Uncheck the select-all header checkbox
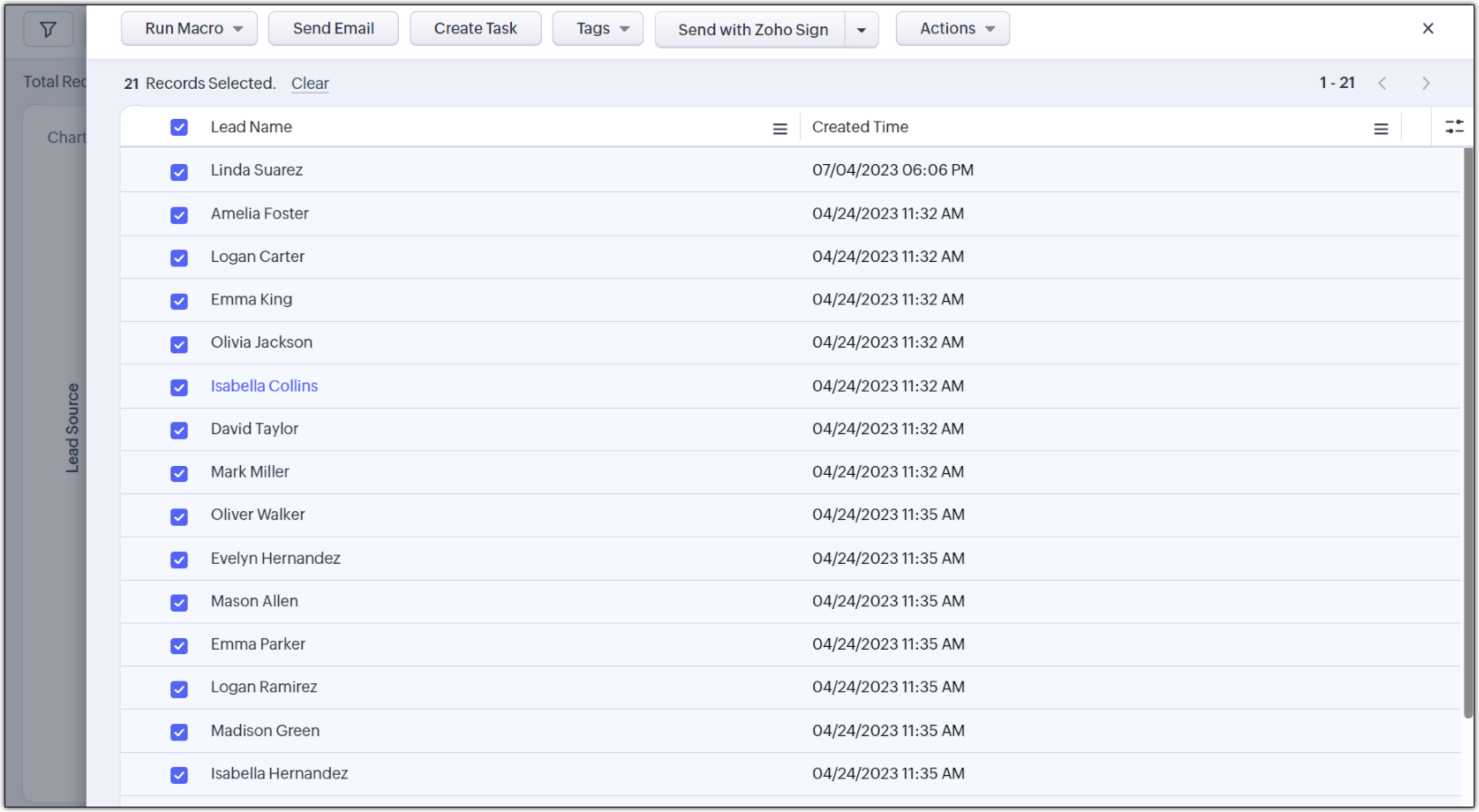This screenshot has height=812, width=1479. (x=179, y=127)
